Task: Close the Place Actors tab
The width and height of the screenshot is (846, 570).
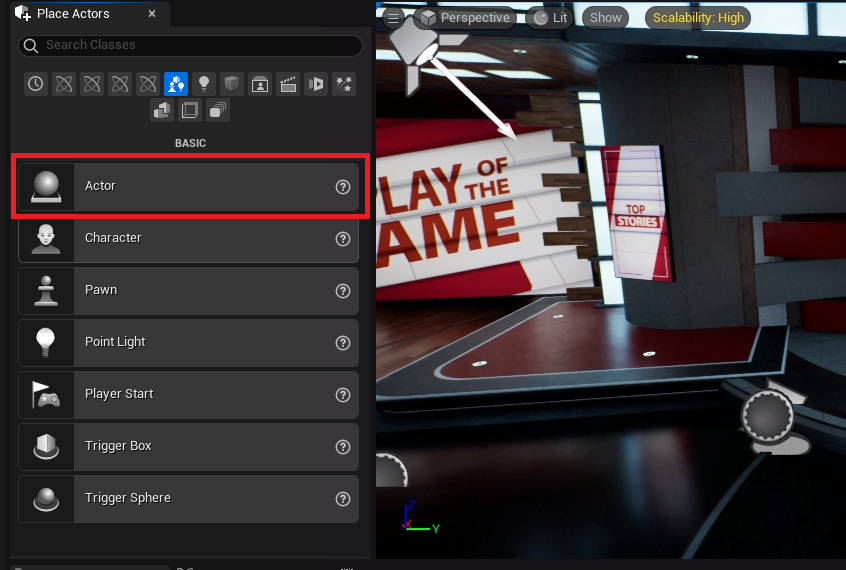Action: pyautogui.click(x=151, y=14)
